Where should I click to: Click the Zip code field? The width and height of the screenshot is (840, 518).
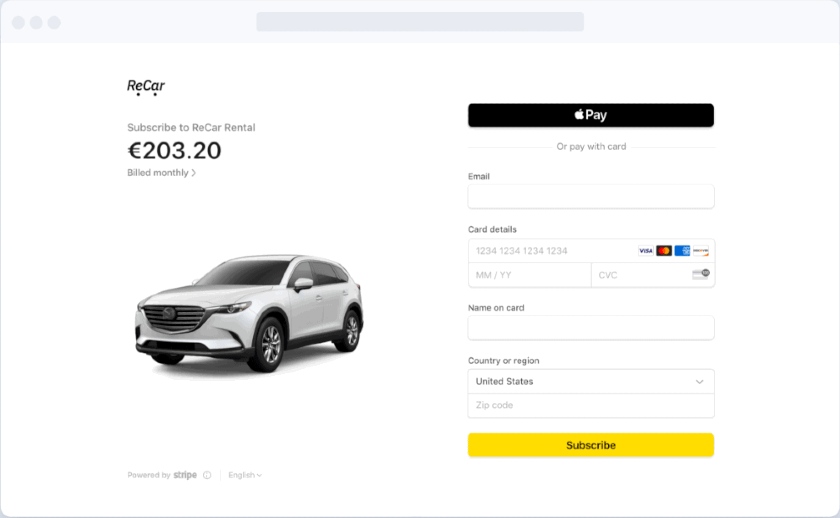(x=591, y=406)
